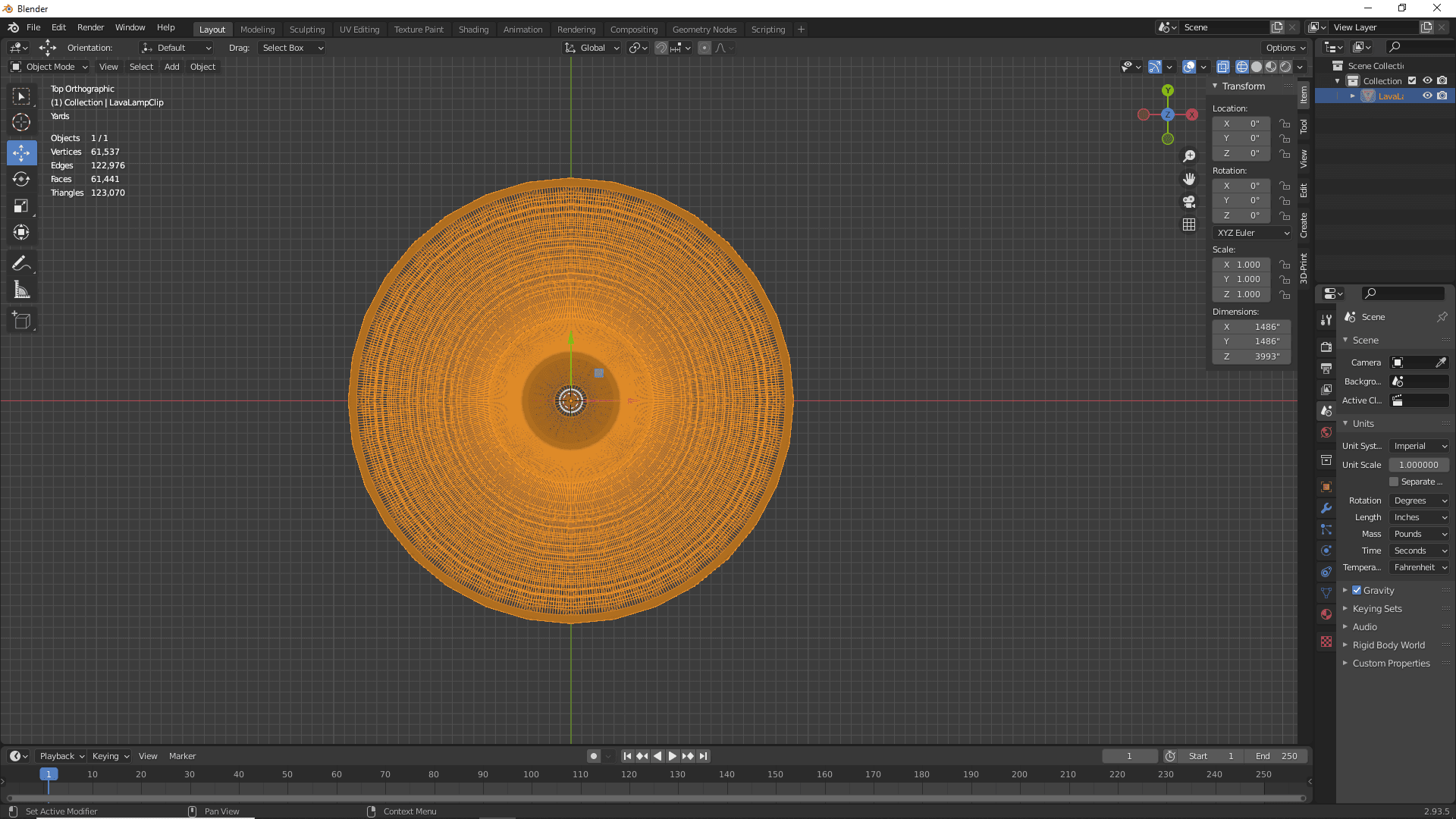This screenshot has height=819, width=1456.
Task: Open the Modifier properties wrench icon
Action: coord(1326,508)
